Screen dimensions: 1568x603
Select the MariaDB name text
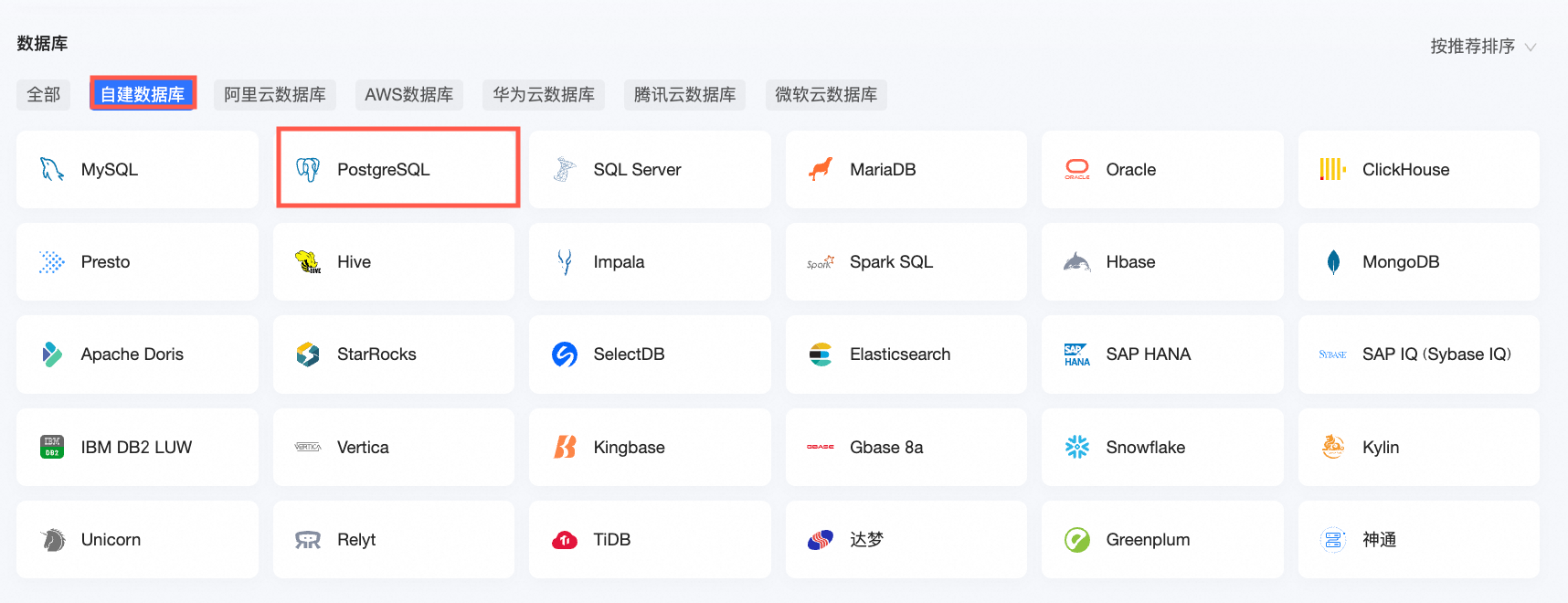(x=883, y=169)
